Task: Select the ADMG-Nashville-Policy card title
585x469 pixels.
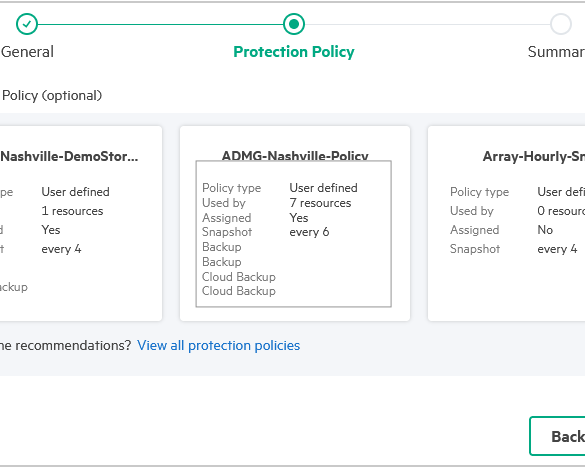Action: pyautogui.click(x=295, y=155)
